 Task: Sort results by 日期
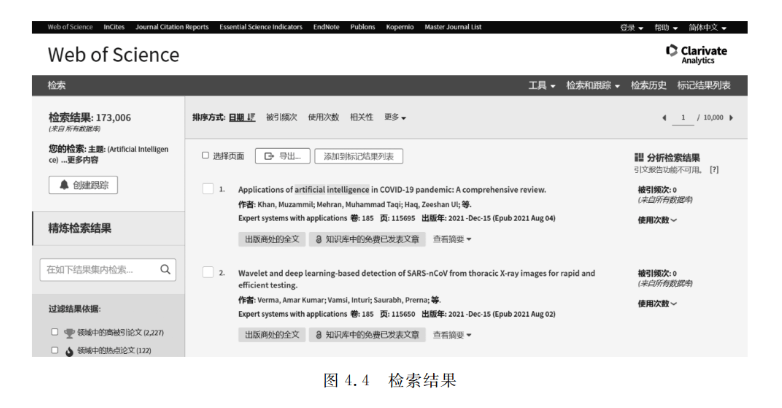(242, 117)
